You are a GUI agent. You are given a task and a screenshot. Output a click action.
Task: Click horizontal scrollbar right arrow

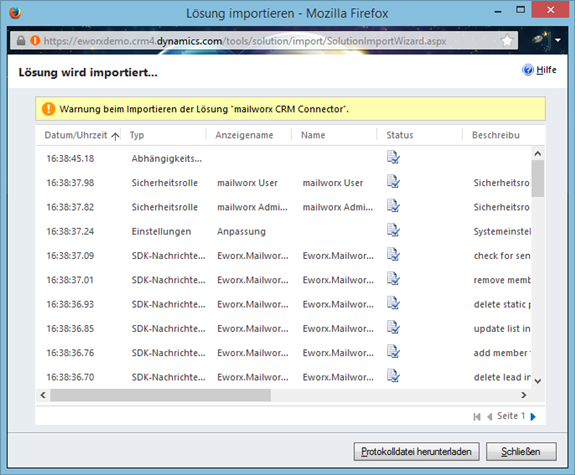[524, 395]
